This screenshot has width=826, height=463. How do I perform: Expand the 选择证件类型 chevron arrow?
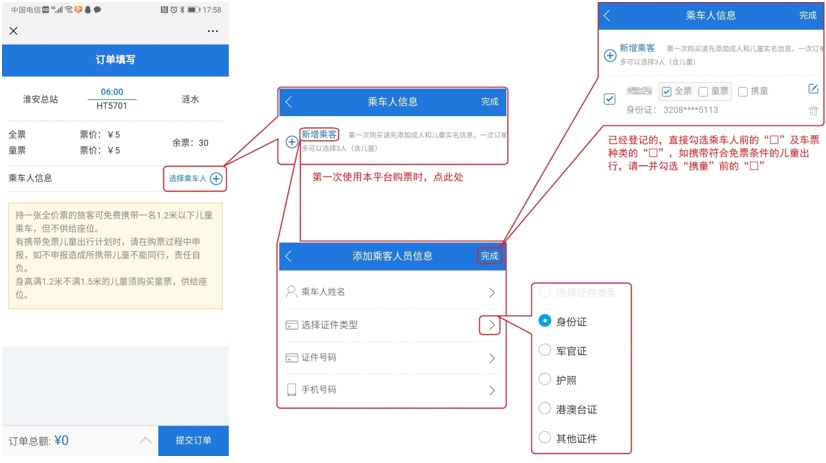491,325
